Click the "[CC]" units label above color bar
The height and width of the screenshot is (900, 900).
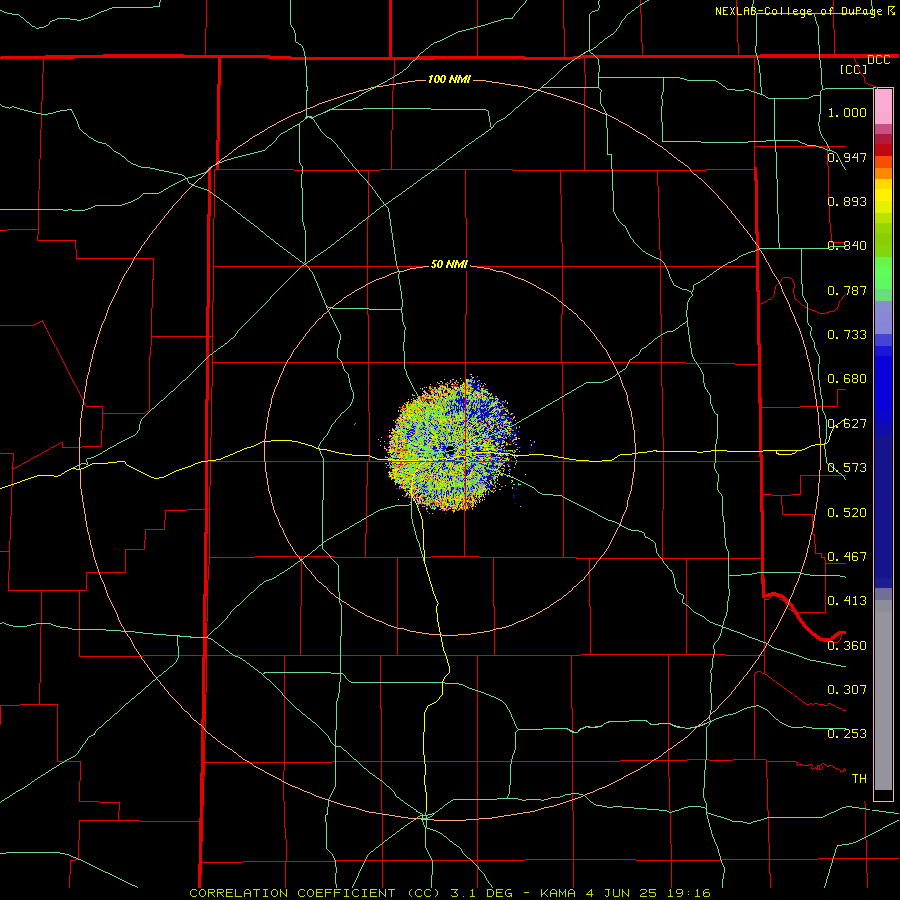[853, 69]
